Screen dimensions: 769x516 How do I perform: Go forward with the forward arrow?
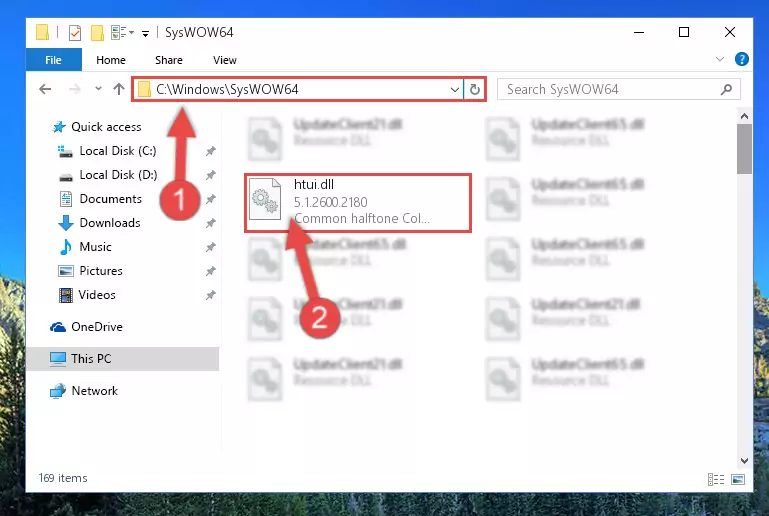coord(75,89)
